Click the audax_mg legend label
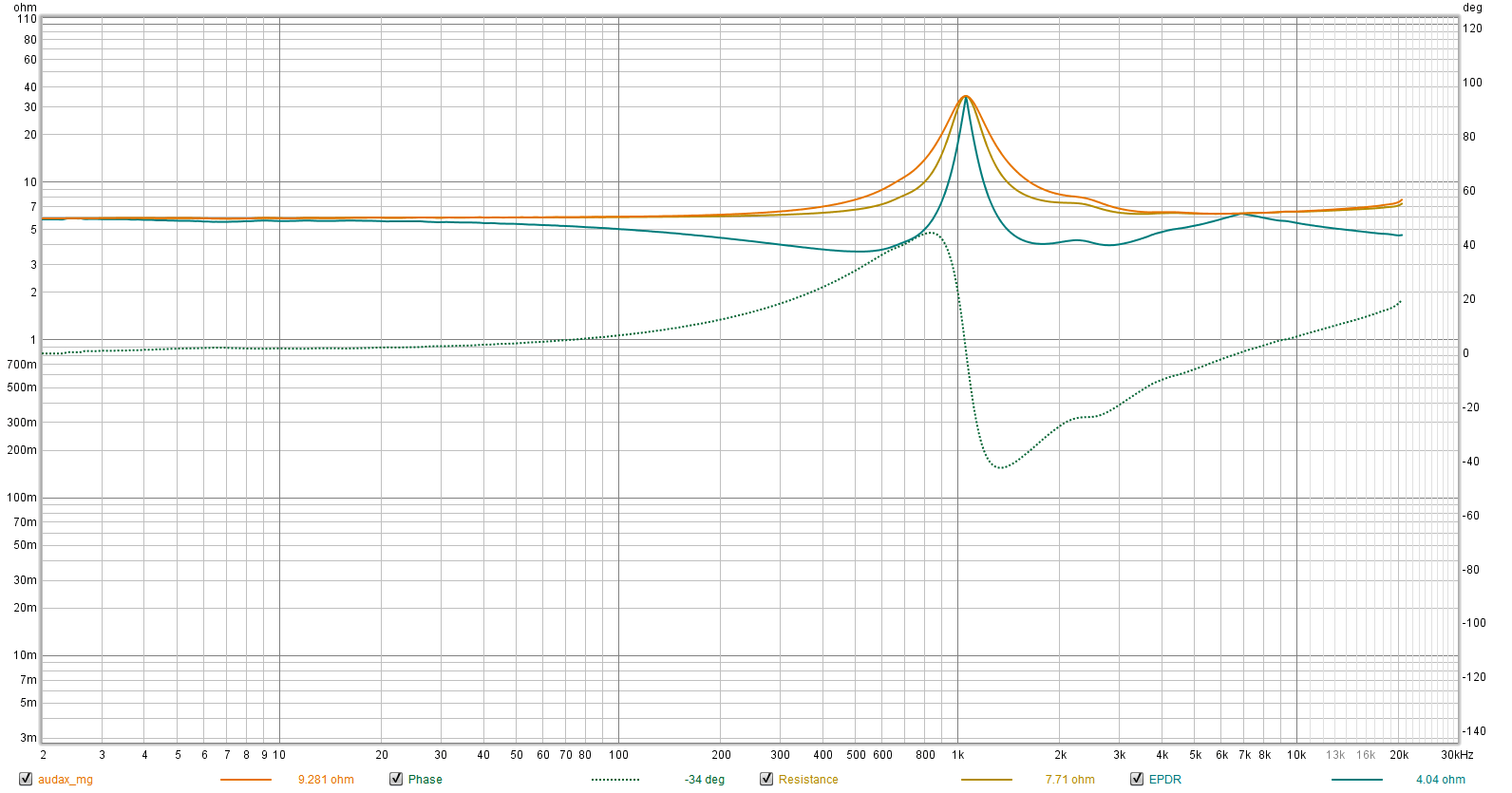 pyautogui.click(x=66, y=780)
